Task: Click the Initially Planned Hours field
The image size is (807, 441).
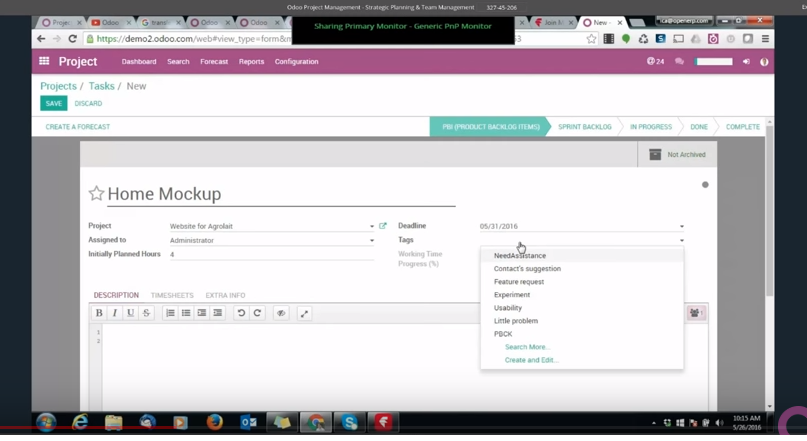Action: tap(270, 255)
